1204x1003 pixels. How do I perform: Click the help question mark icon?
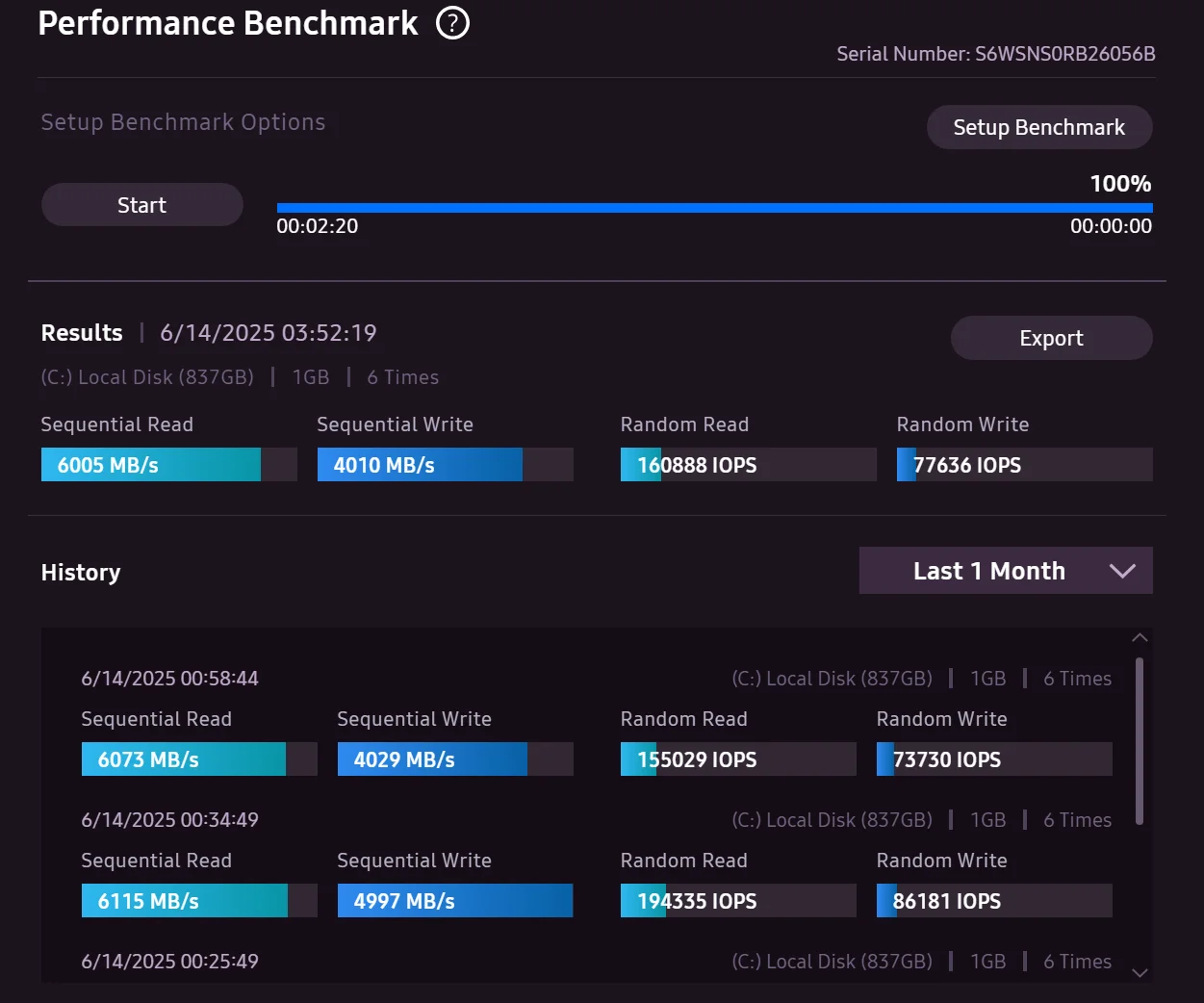tap(452, 23)
